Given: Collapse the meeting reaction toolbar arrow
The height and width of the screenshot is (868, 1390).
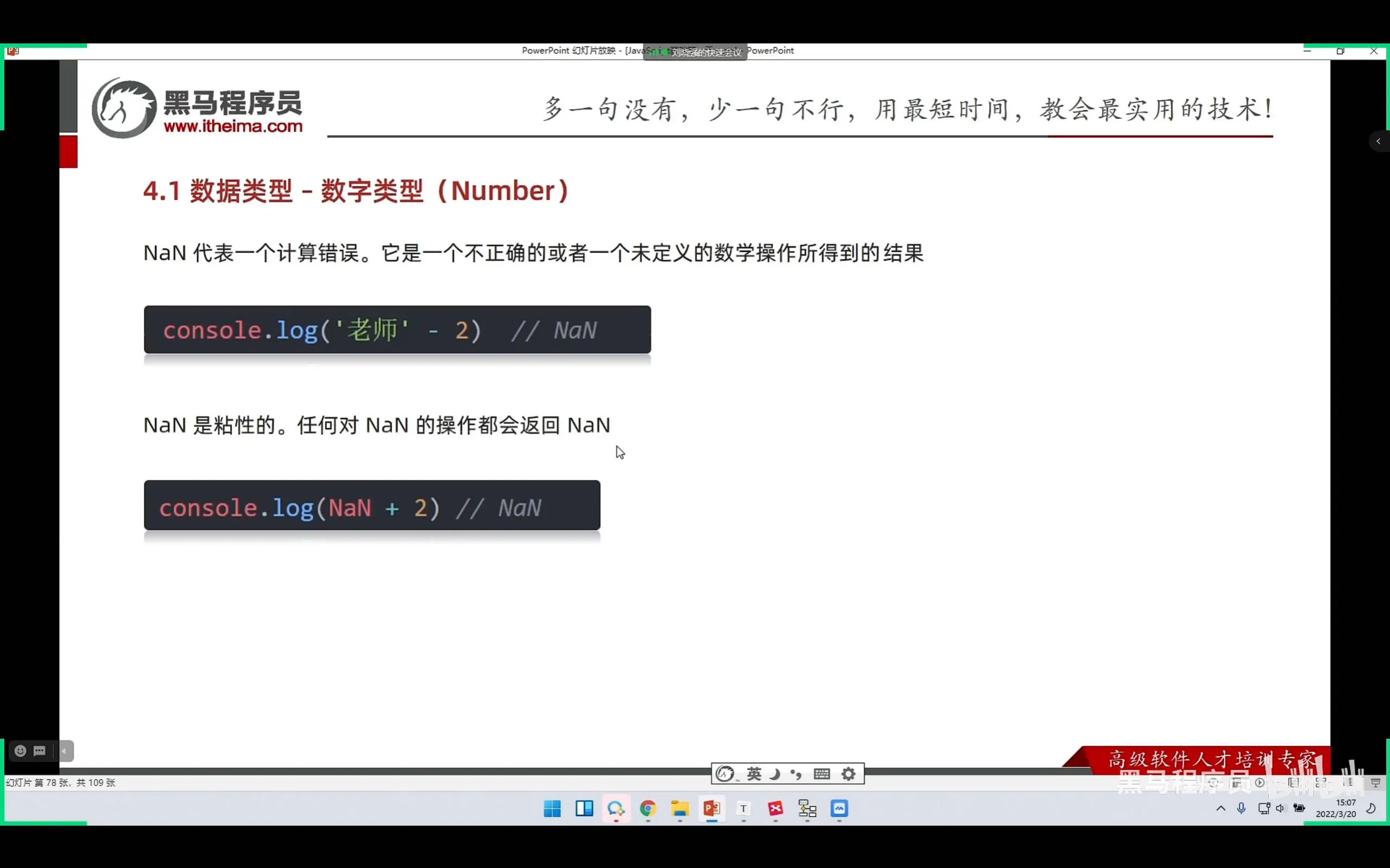Looking at the screenshot, I should point(65,751).
